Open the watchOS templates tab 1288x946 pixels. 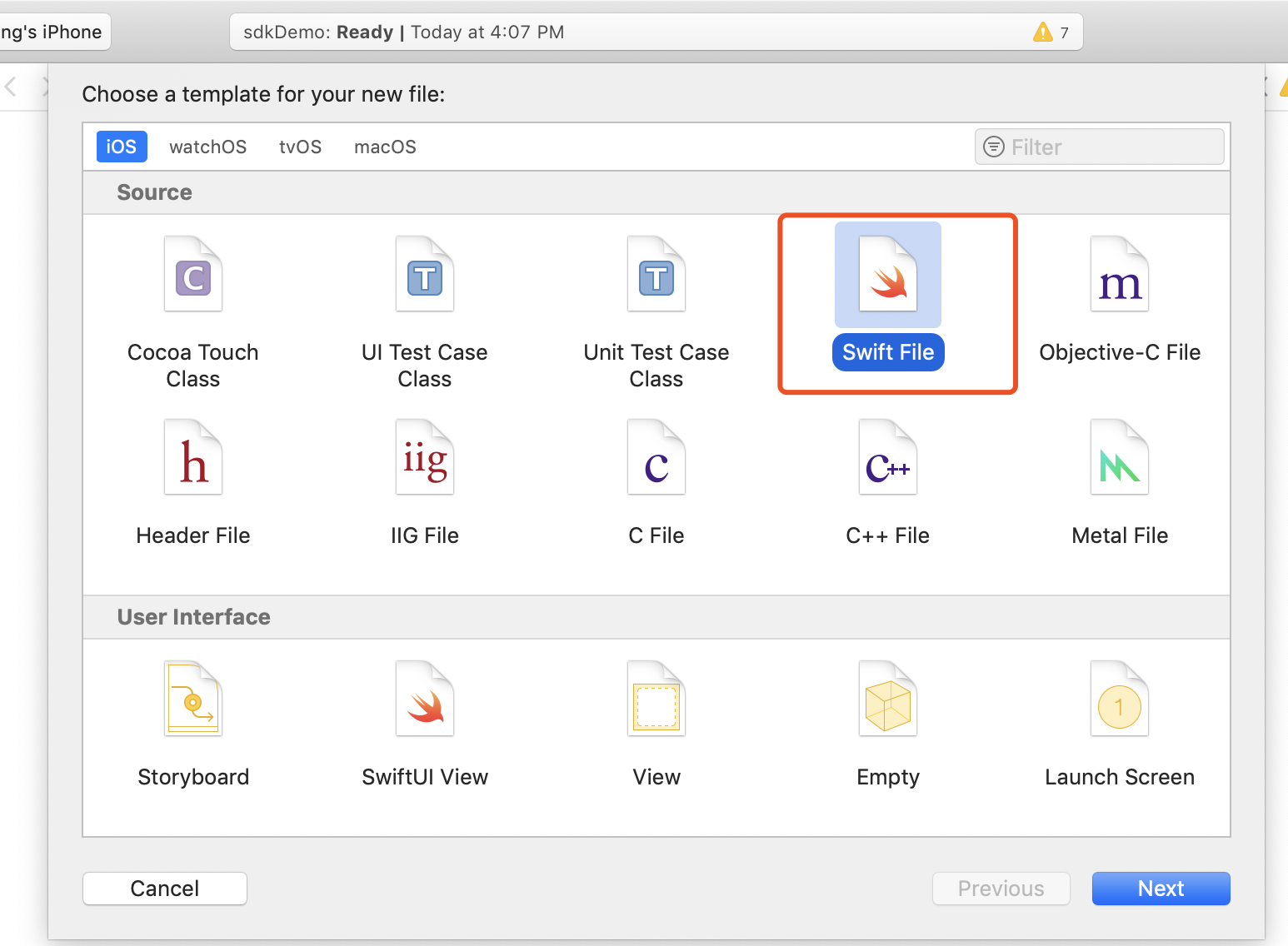tap(207, 147)
